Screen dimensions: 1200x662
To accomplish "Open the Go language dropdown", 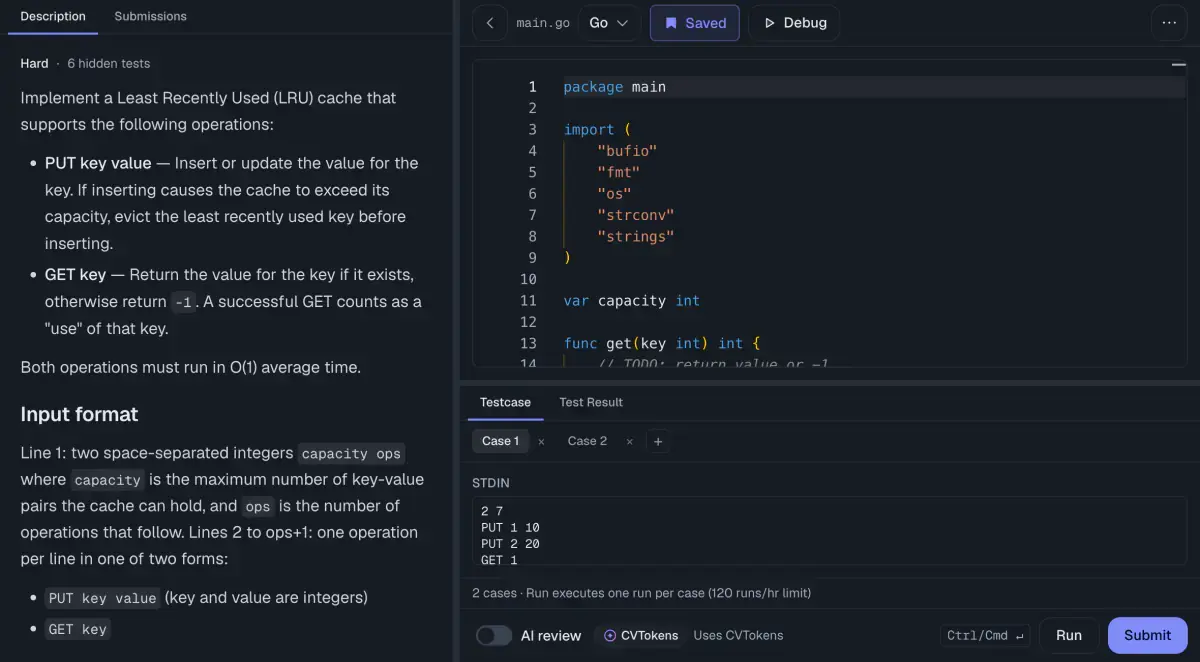I will 609,23.
